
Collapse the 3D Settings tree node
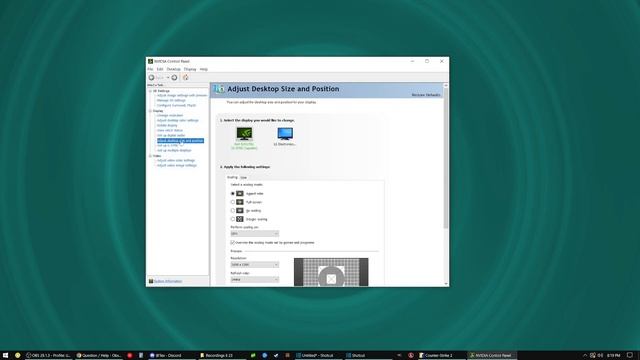(x=150, y=91)
